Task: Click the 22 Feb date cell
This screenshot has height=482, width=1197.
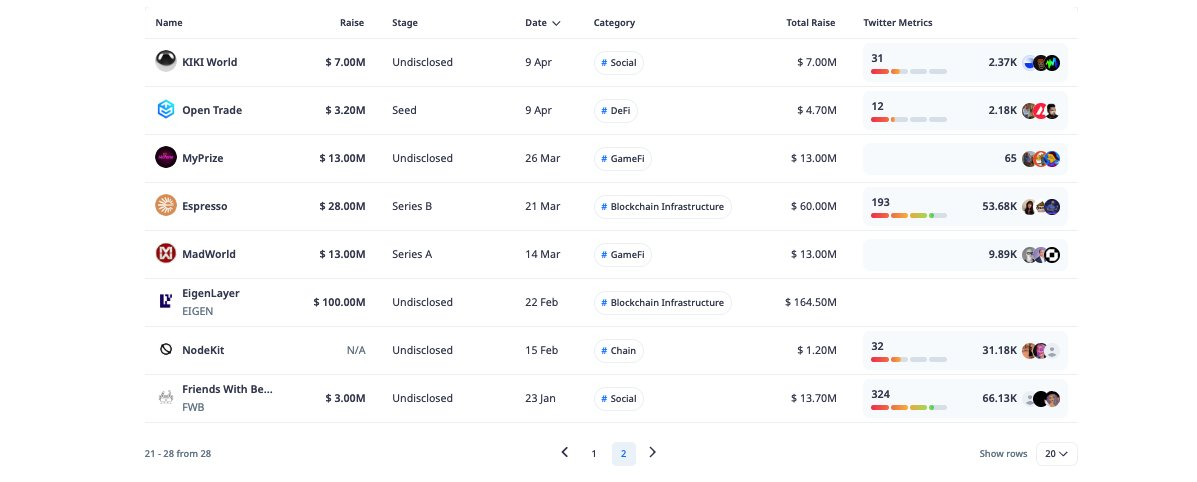Action: point(541,302)
